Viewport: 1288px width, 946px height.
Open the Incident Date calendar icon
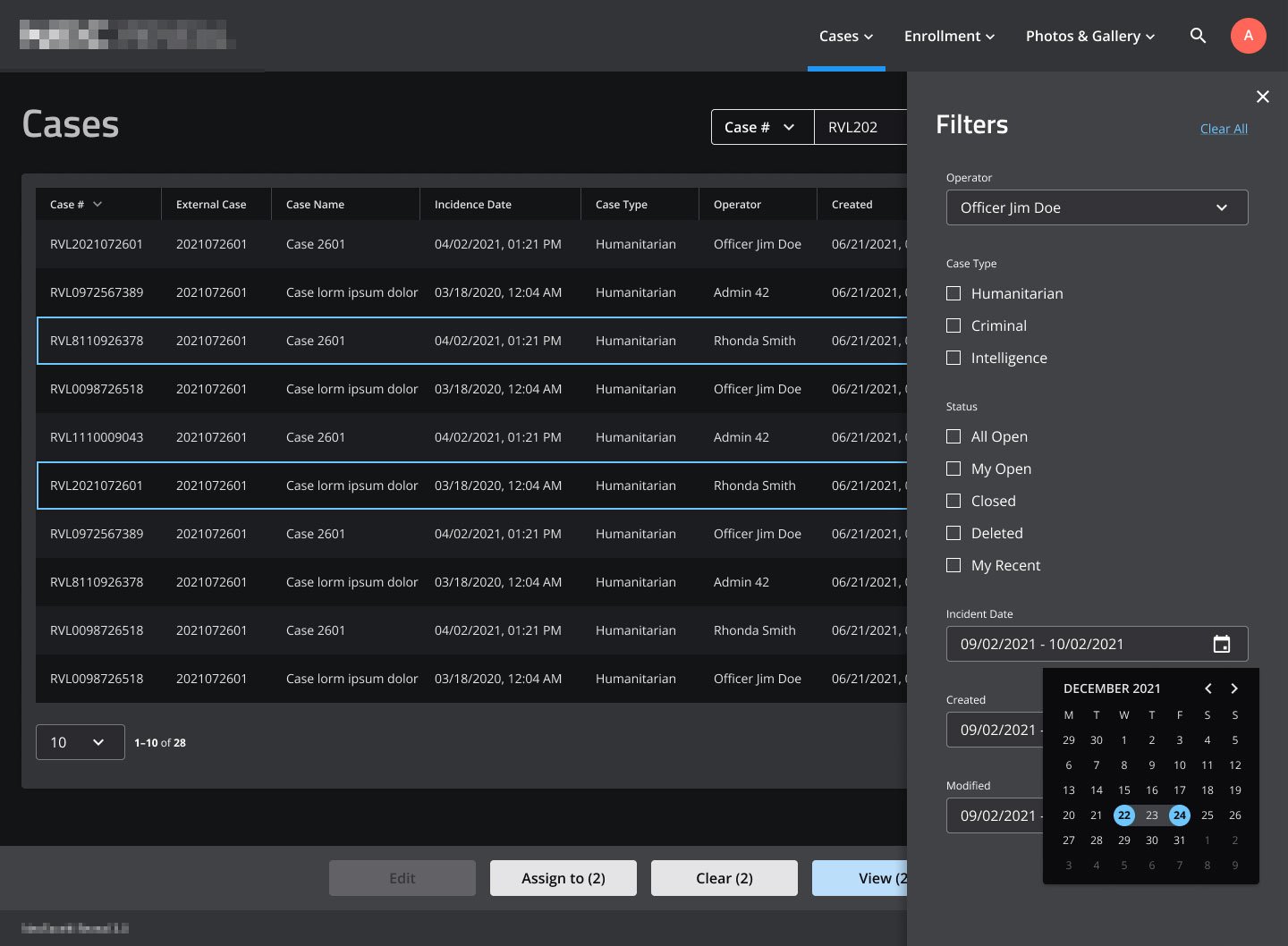(1221, 644)
